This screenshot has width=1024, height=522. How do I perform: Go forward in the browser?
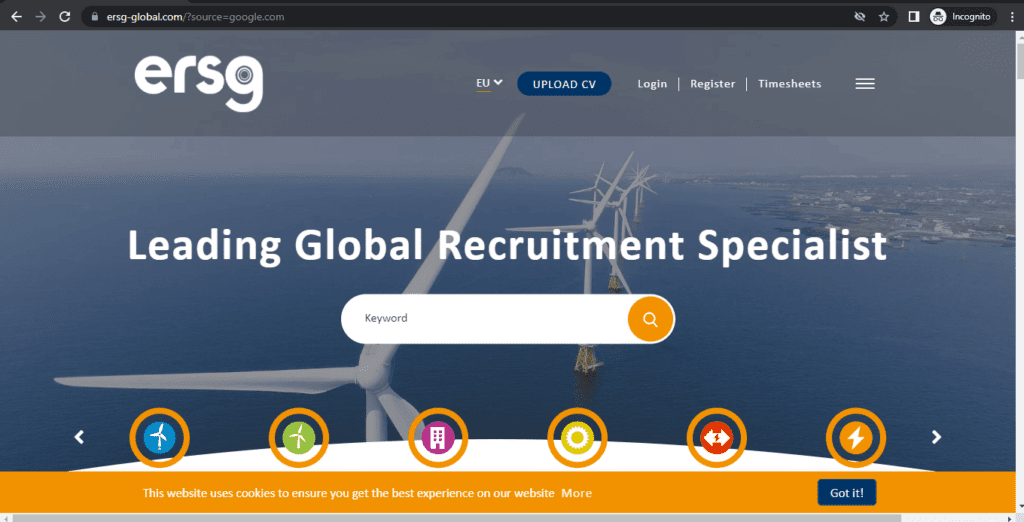(40, 16)
